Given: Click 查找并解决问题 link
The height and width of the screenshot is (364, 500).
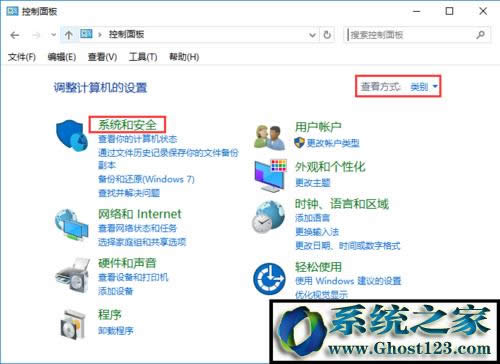Looking at the screenshot, I should pyautogui.click(x=129, y=193).
